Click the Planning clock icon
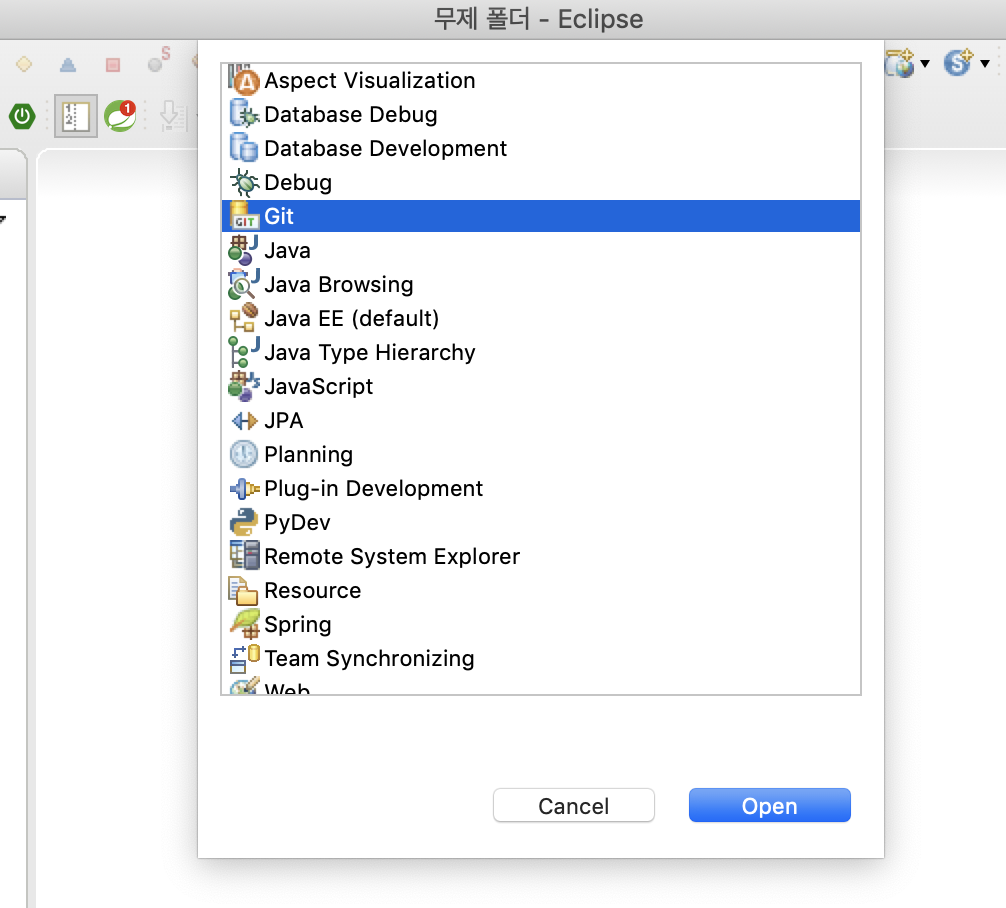1006x908 pixels. 244,454
